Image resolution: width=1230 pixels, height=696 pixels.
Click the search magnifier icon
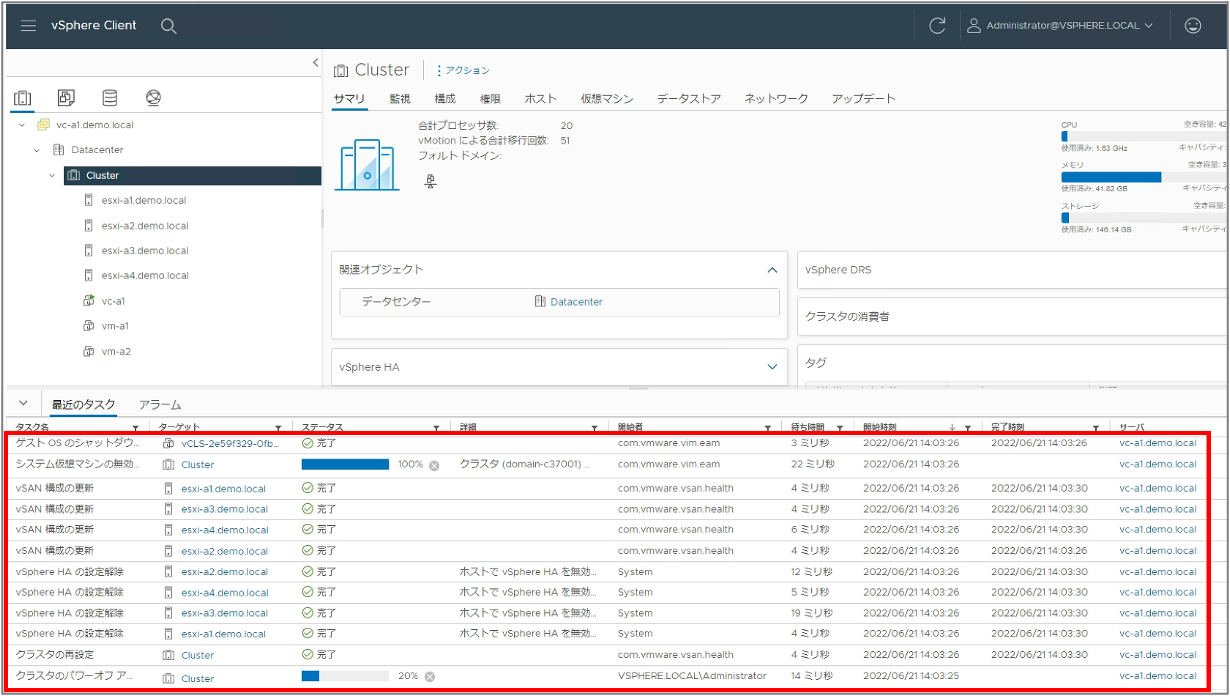click(169, 26)
